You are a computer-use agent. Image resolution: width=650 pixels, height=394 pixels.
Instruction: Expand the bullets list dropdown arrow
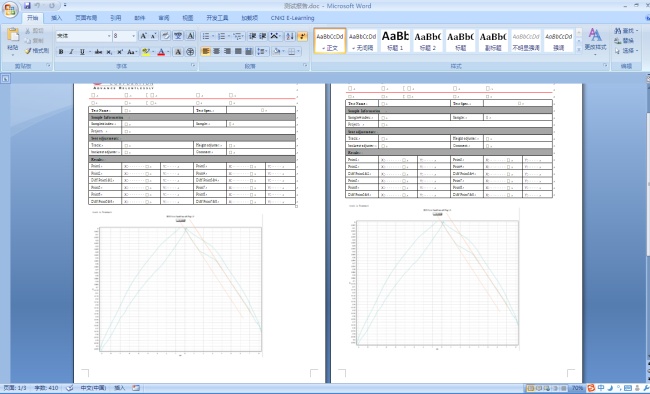213,36
